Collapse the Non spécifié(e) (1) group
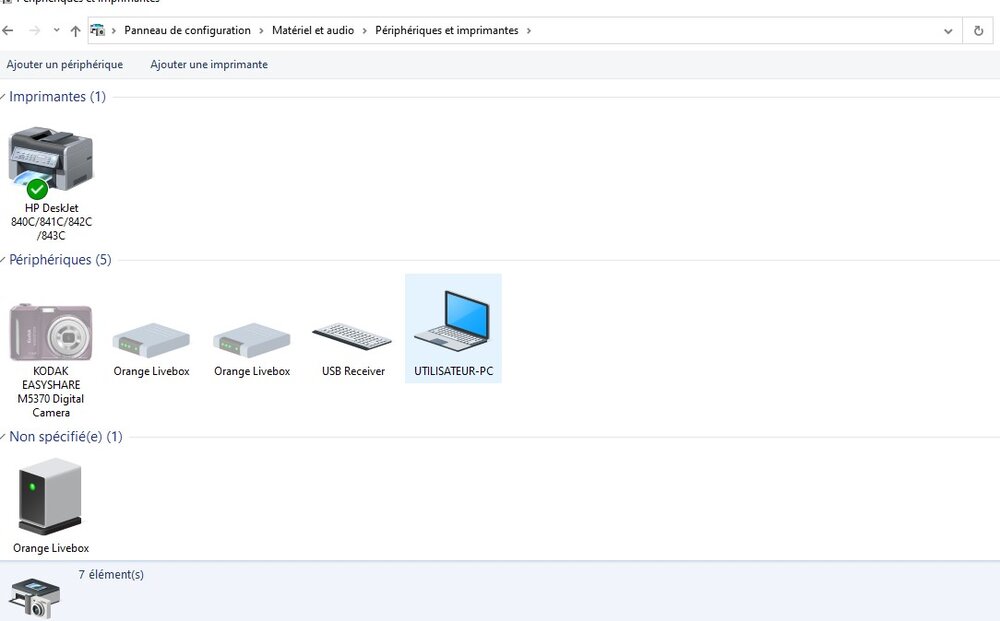The width and height of the screenshot is (1000, 621). 3,437
